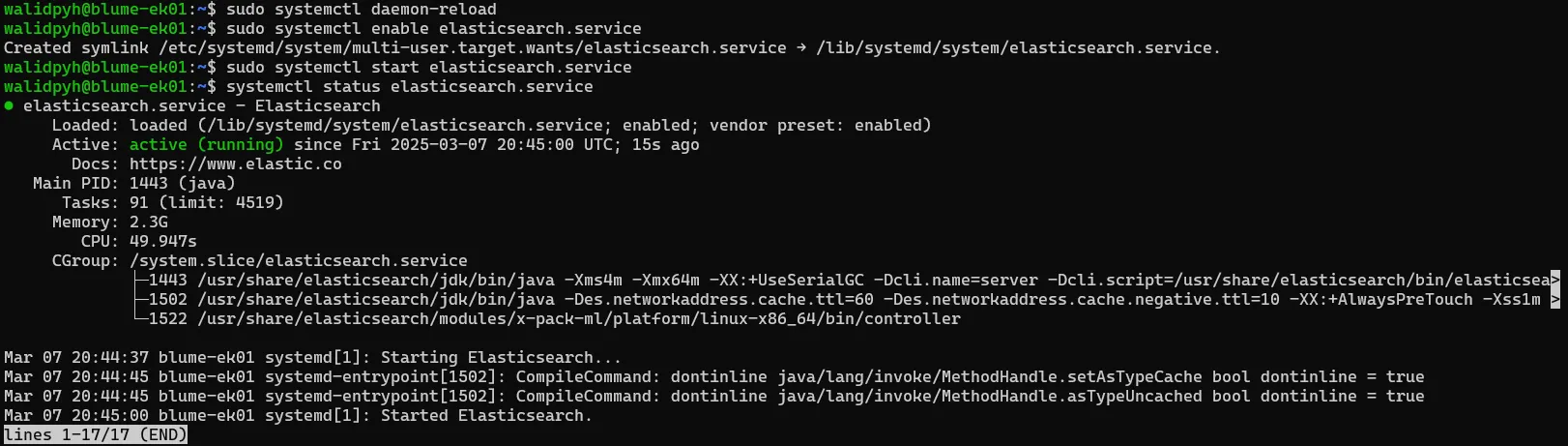Click the 'systemctl enable elasticsearch.service' command

(x=433, y=28)
